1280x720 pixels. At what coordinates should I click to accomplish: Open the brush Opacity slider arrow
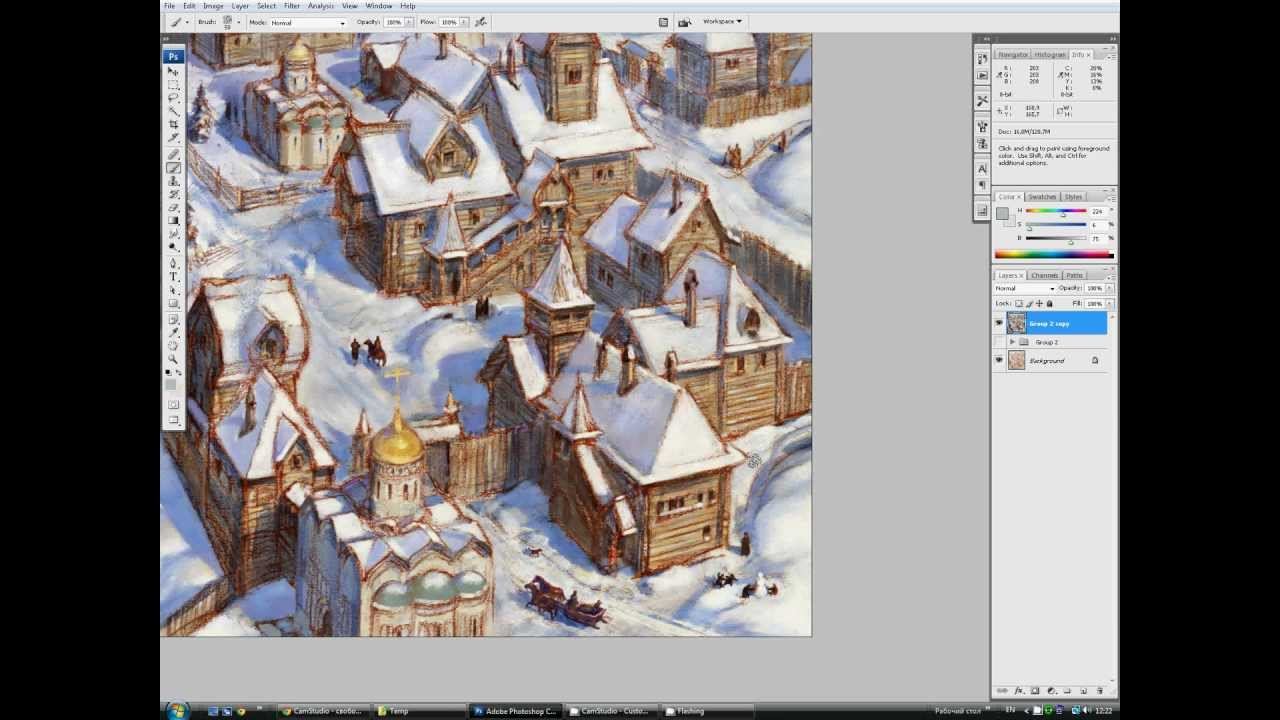[409, 22]
